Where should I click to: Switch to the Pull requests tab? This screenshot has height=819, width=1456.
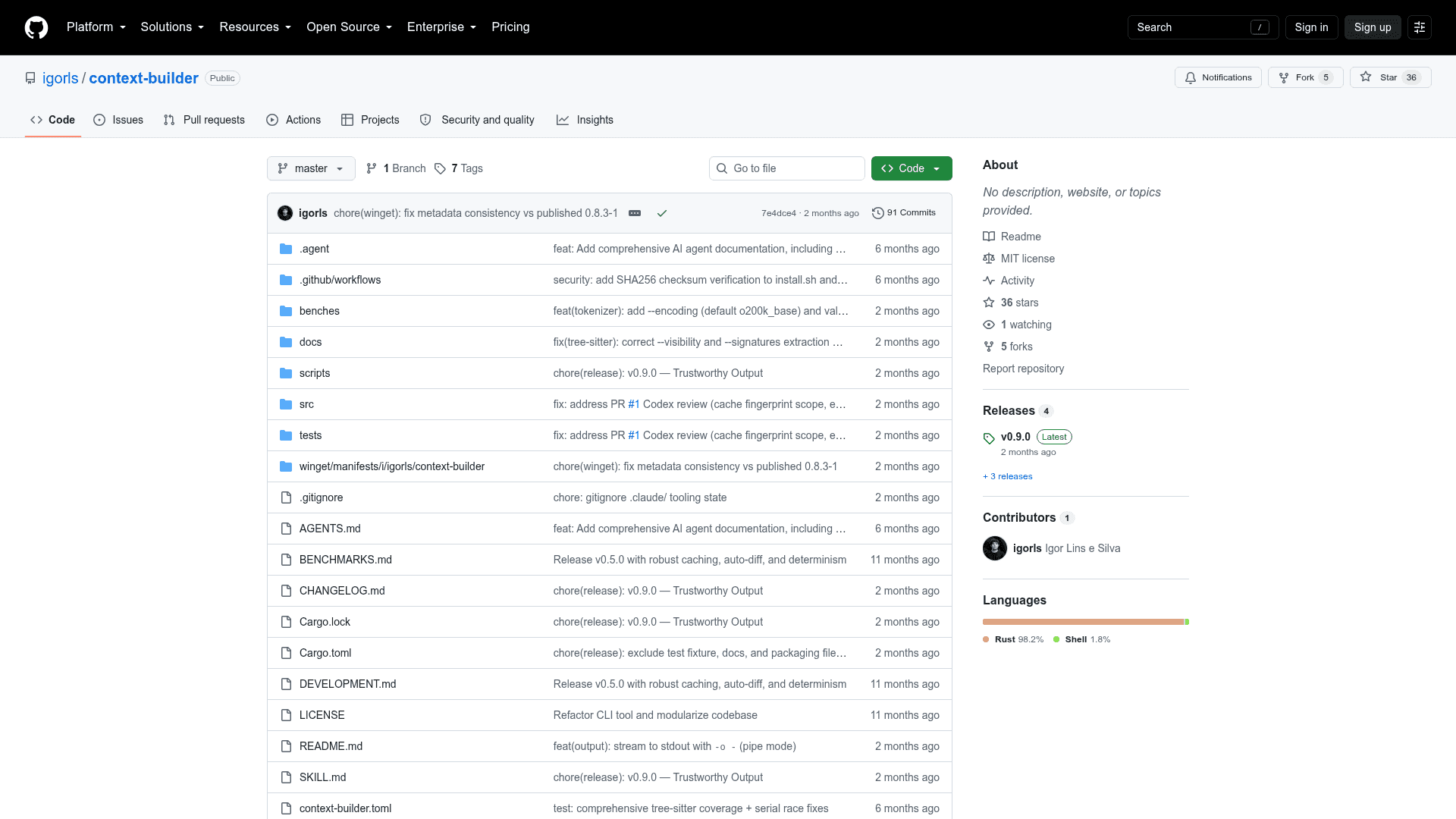point(204,120)
